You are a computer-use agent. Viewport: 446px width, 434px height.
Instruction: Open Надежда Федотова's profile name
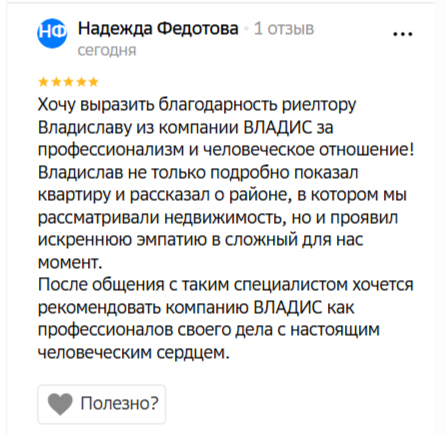pos(158,29)
